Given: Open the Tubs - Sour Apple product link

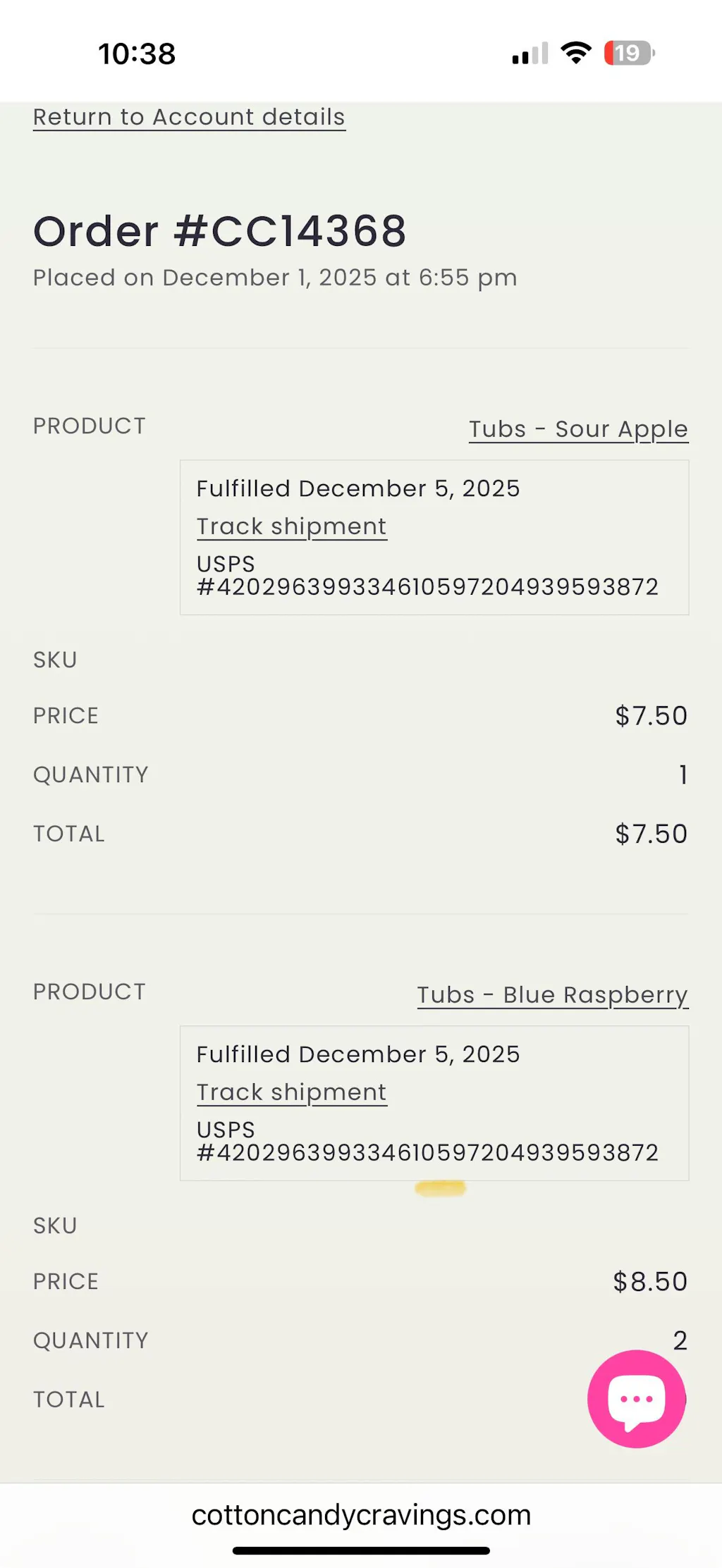Looking at the screenshot, I should pos(578,429).
